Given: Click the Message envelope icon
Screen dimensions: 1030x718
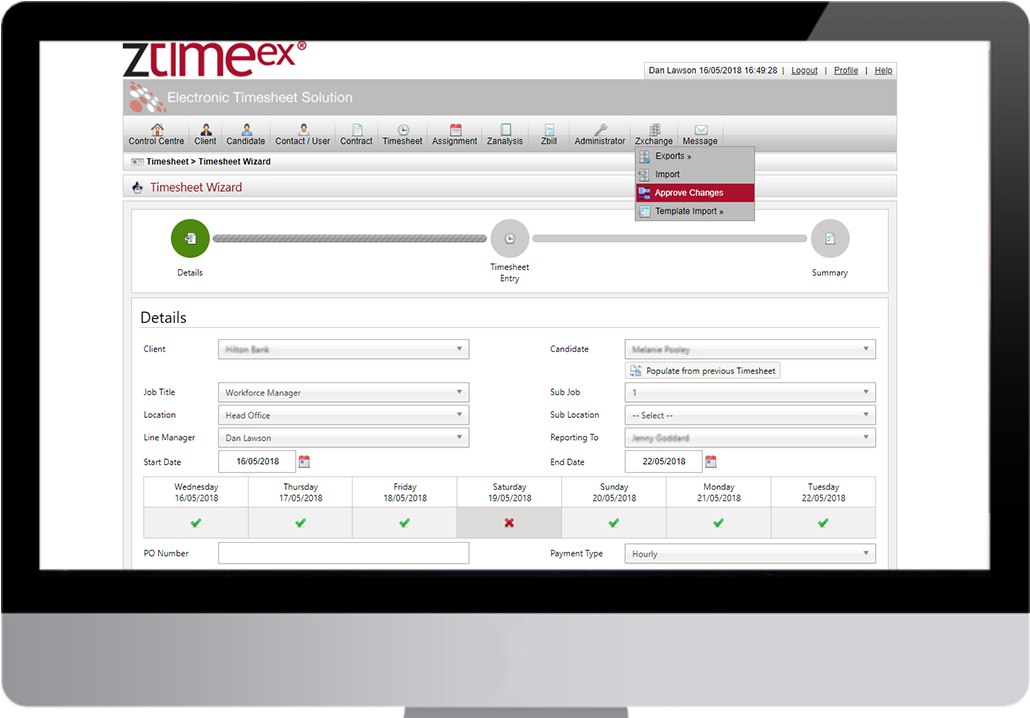Looking at the screenshot, I should 700,130.
